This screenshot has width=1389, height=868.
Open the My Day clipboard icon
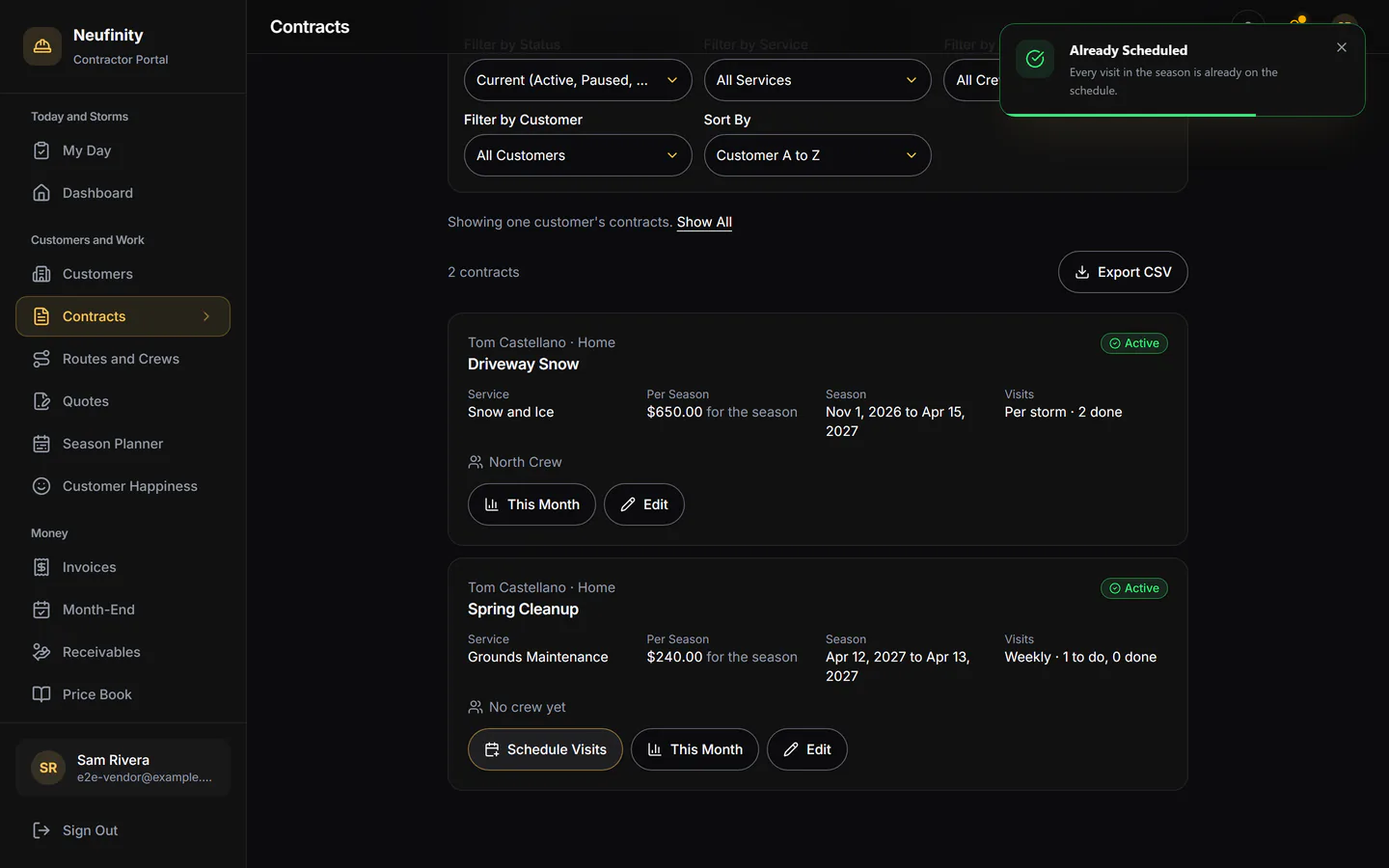pos(41,150)
